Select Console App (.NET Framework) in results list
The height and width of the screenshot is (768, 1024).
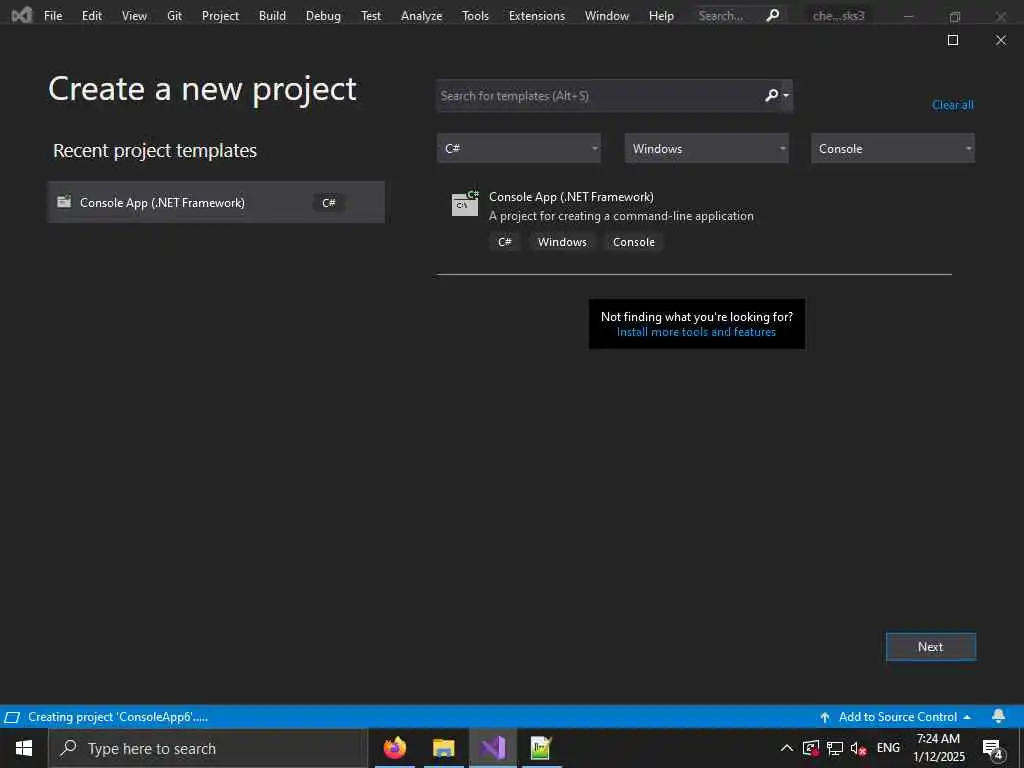point(694,221)
